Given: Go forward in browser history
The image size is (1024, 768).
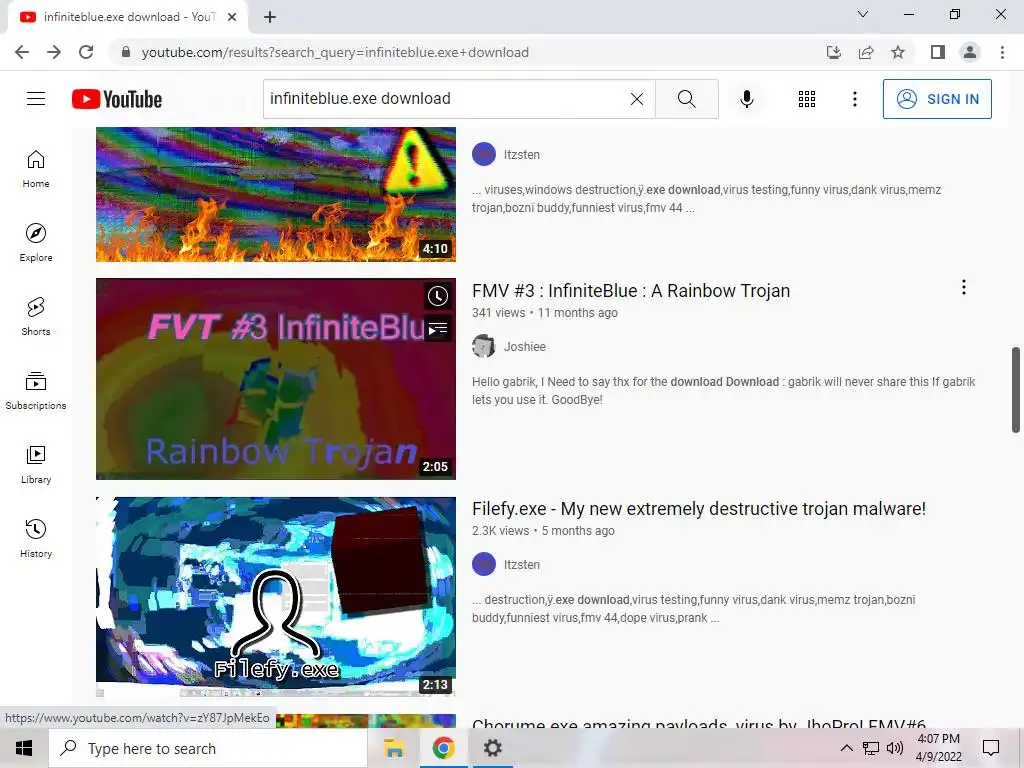Looking at the screenshot, I should click(54, 52).
